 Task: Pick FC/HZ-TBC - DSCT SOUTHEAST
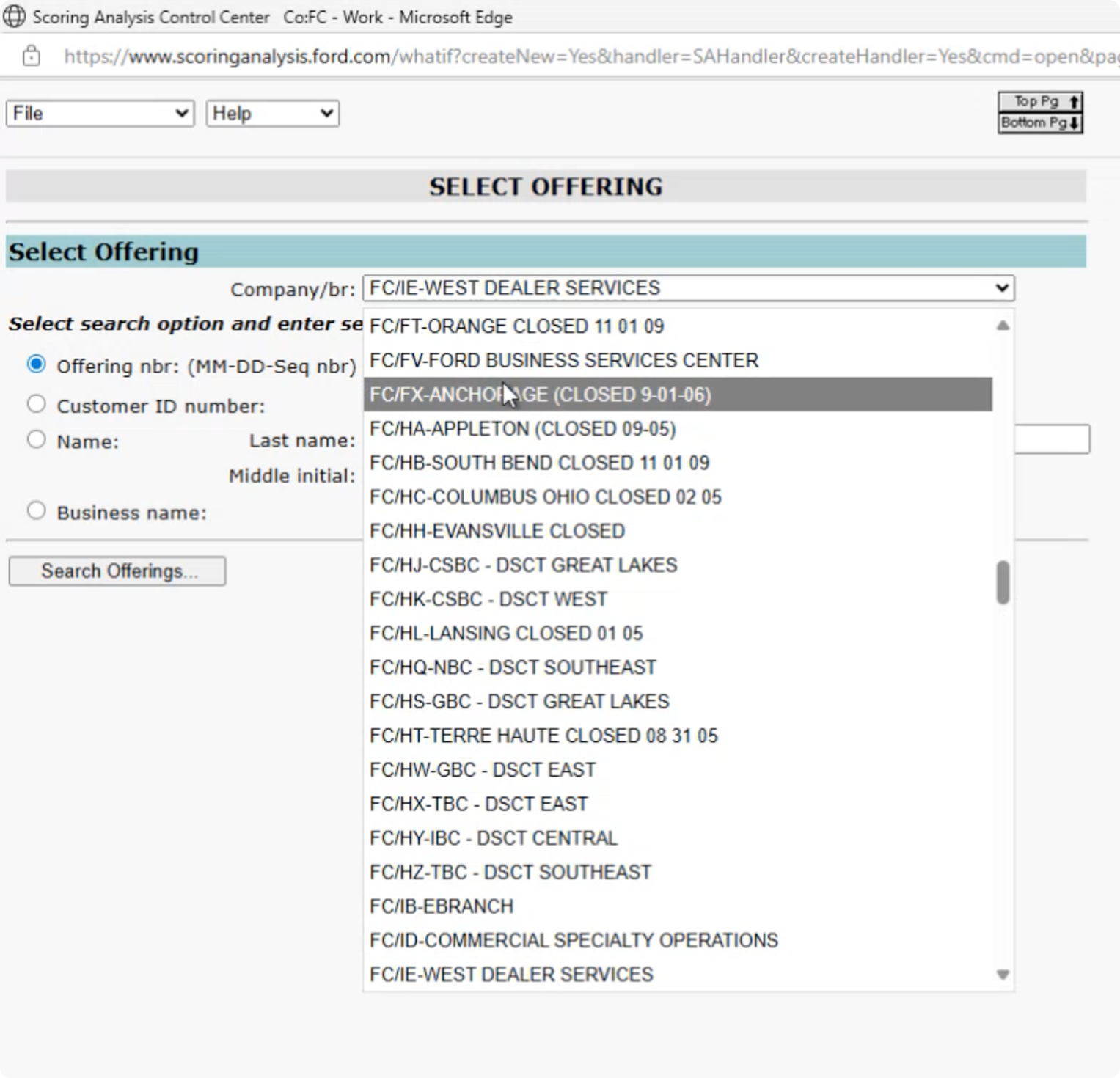pos(678,872)
